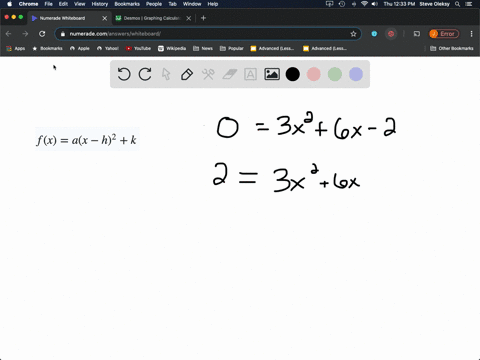Viewport: 480px width, 360px height.
Task: Open the People menu
Action: [154, 4]
